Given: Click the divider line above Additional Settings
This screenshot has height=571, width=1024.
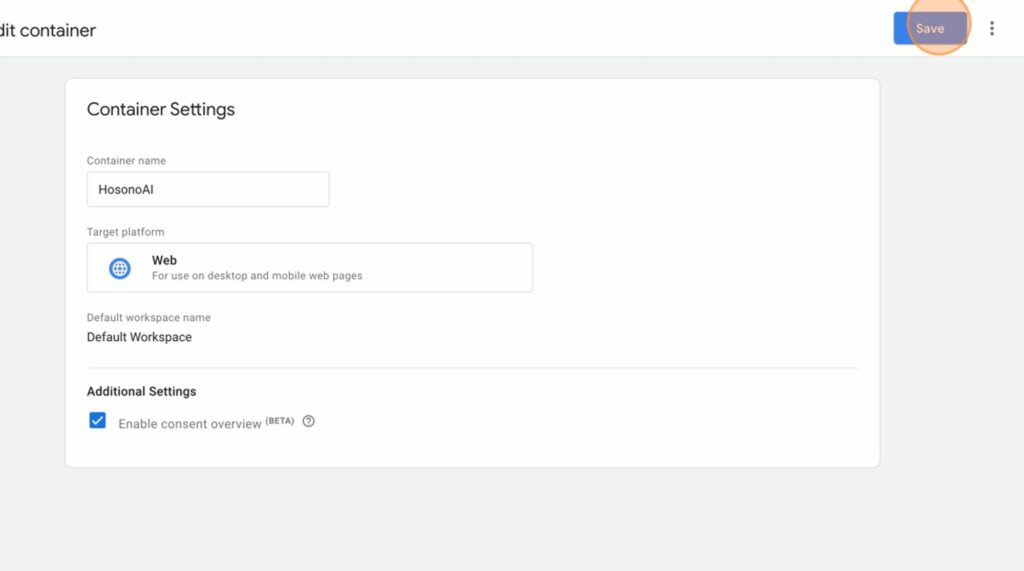Looking at the screenshot, I should [472, 368].
